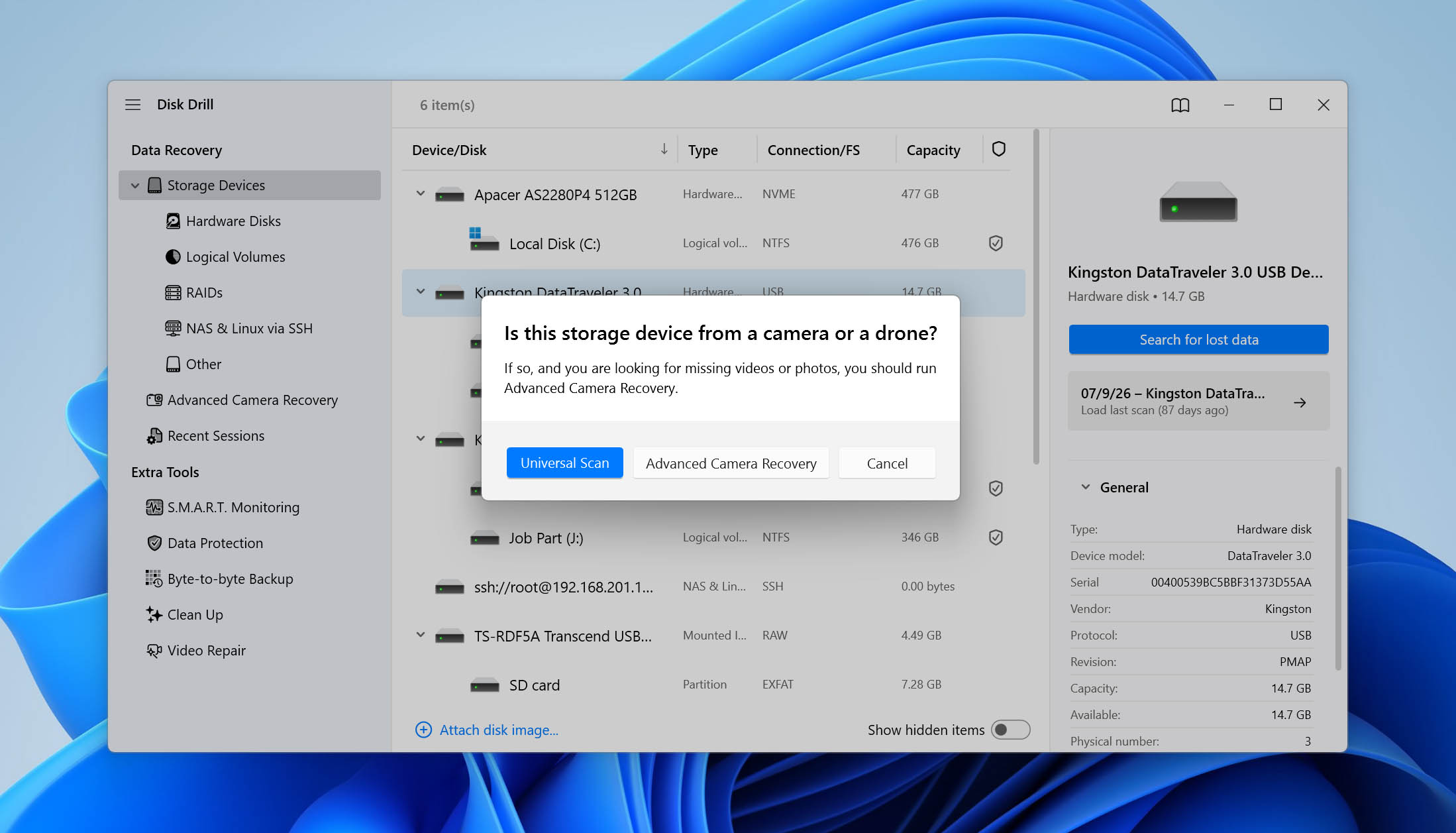Select Logical Volumes in the sidebar
The height and width of the screenshot is (833, 1456).
235,257
